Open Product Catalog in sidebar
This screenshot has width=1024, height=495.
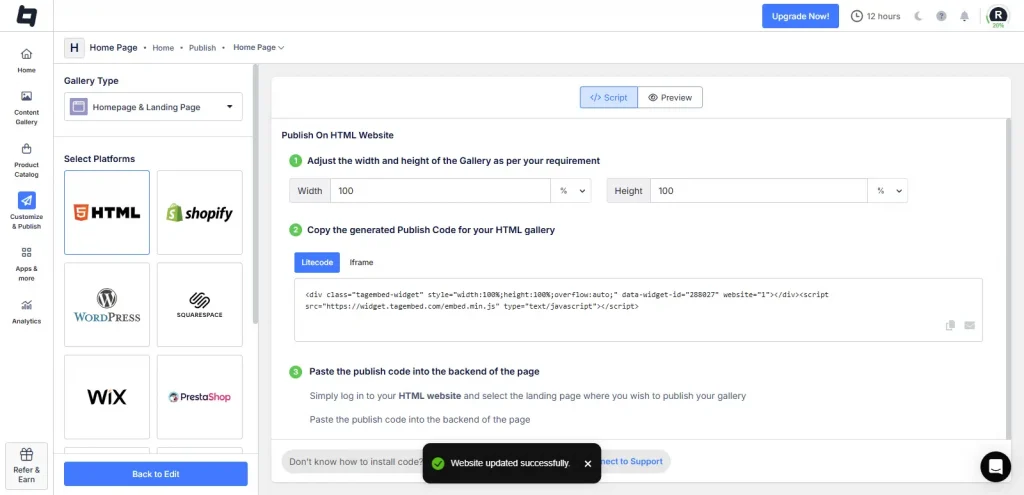27,161
